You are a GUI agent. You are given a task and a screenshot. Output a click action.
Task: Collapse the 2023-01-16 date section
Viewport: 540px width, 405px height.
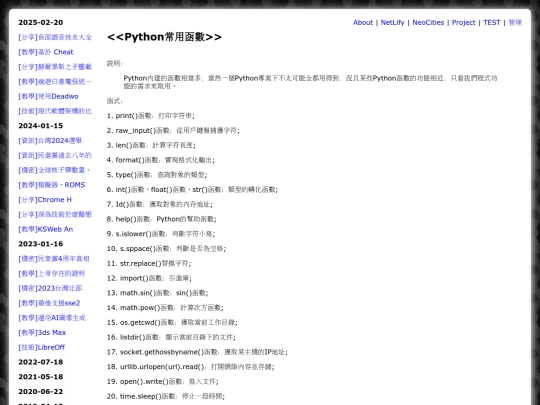pyautogui.click(x=41, y=244)
